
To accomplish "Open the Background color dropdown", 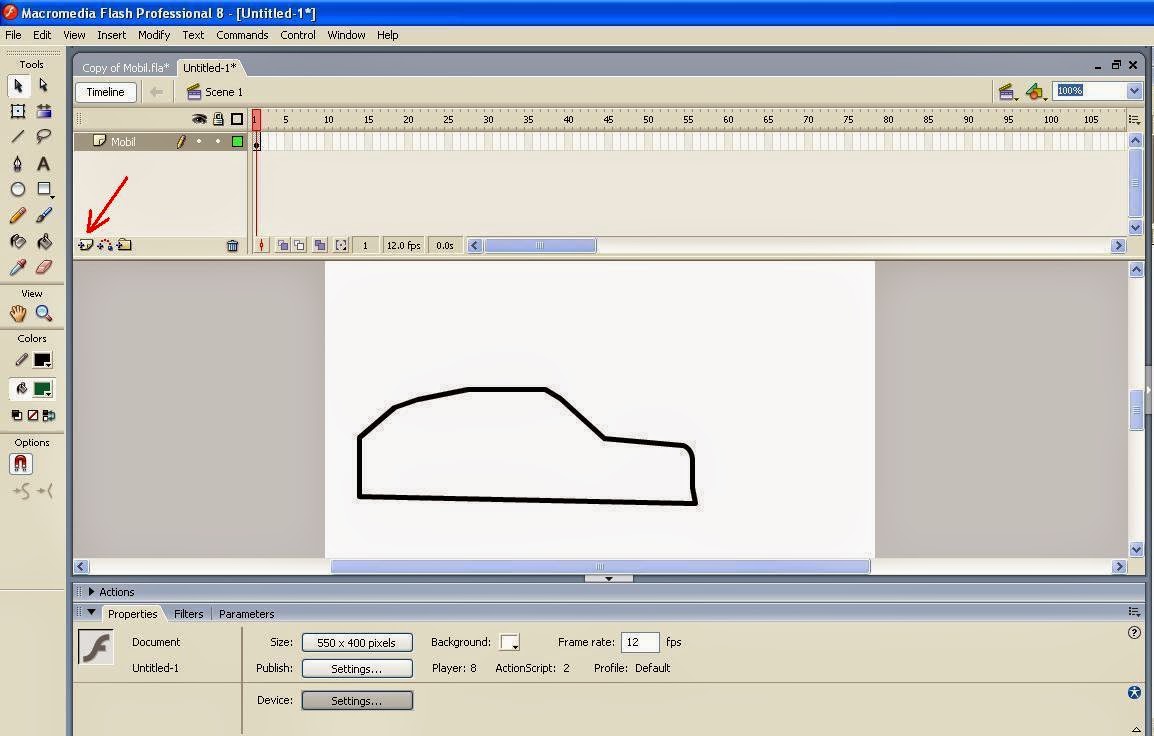I will click(509, 643).
